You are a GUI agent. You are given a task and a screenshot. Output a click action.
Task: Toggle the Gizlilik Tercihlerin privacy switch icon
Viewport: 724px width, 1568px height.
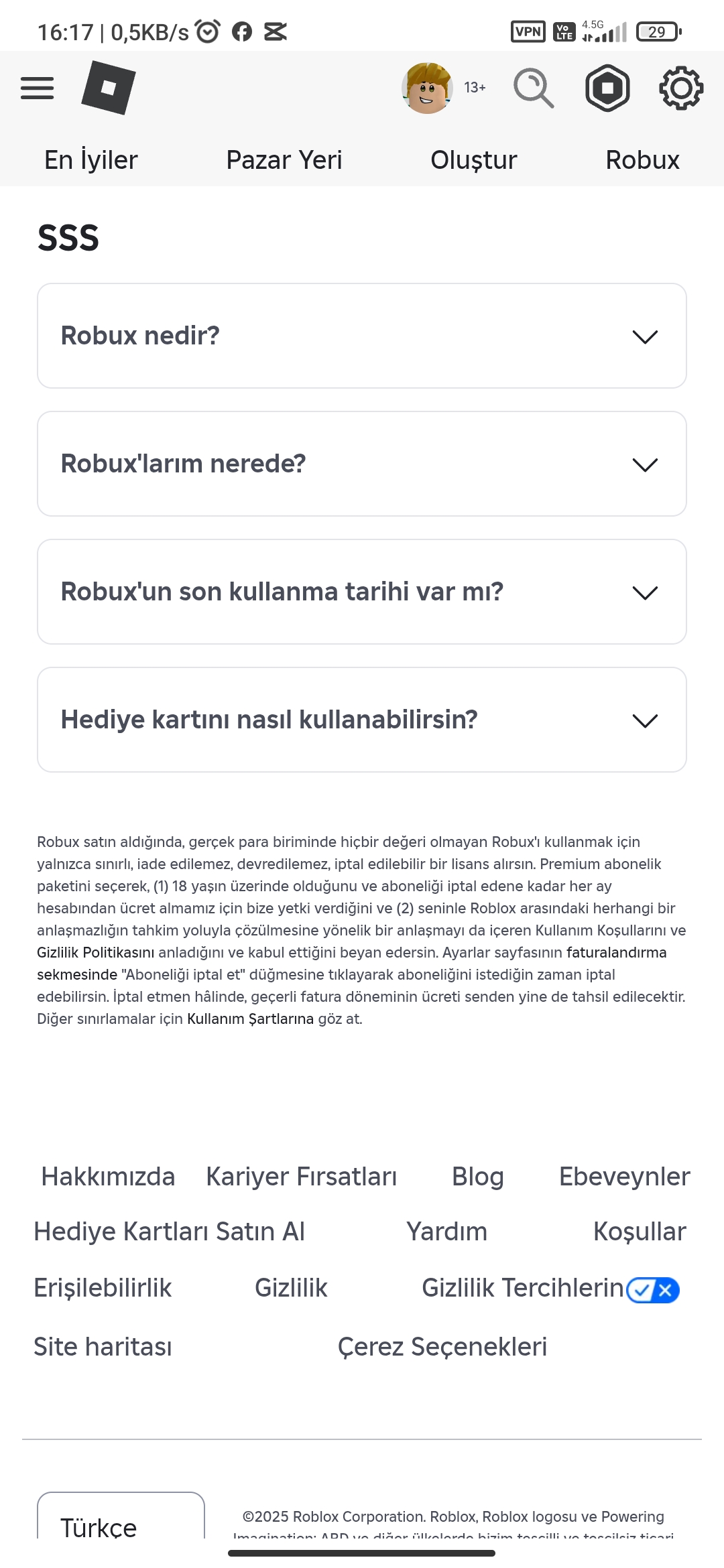[653, 1290]
